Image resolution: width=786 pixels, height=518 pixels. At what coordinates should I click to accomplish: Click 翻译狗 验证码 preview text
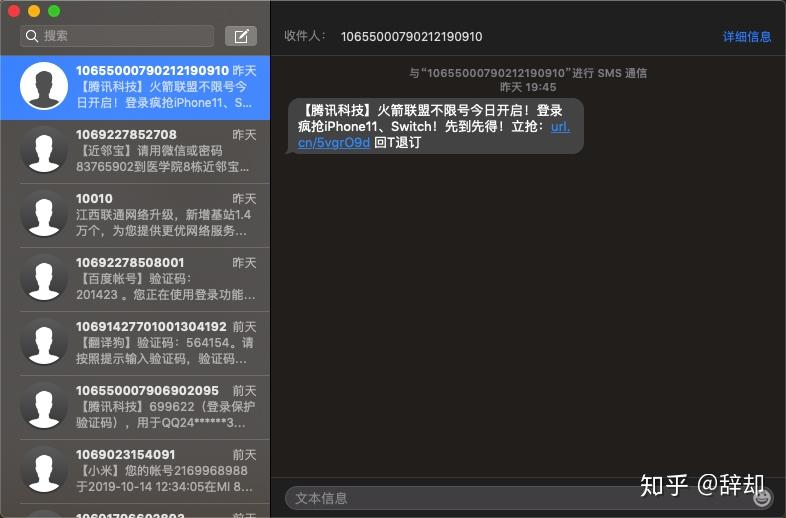(x=164, y=351)
